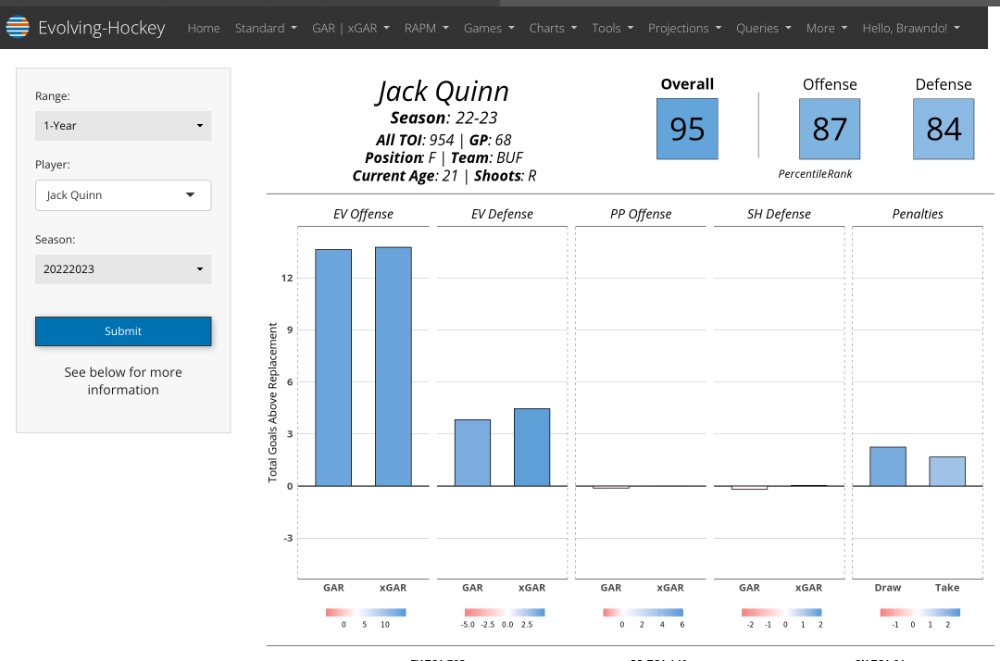Click the PP Offense panel title
The height and width of the screenshot is (661, 1000).
point(640,214)
